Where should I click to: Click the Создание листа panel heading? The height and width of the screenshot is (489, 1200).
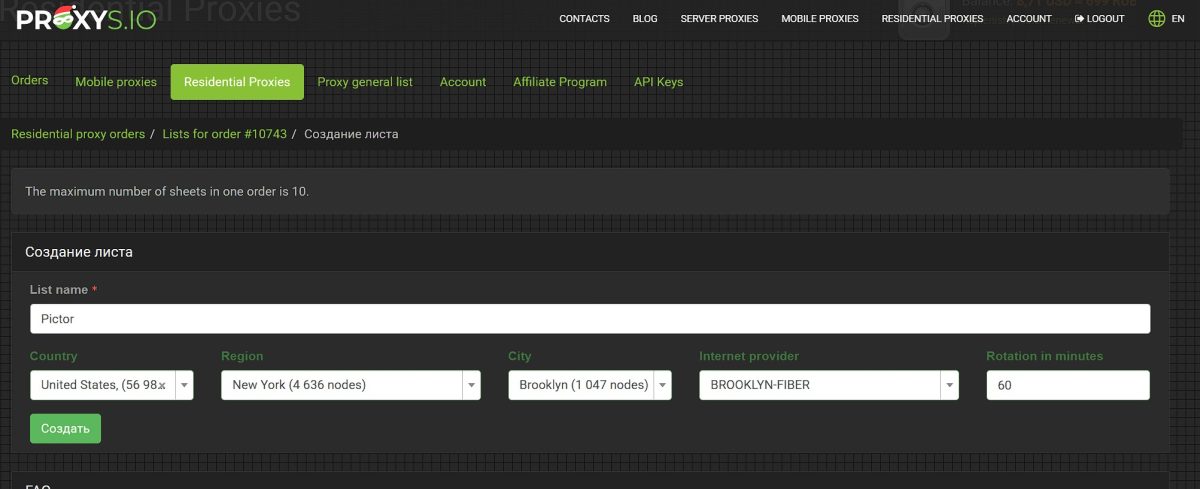79,252
